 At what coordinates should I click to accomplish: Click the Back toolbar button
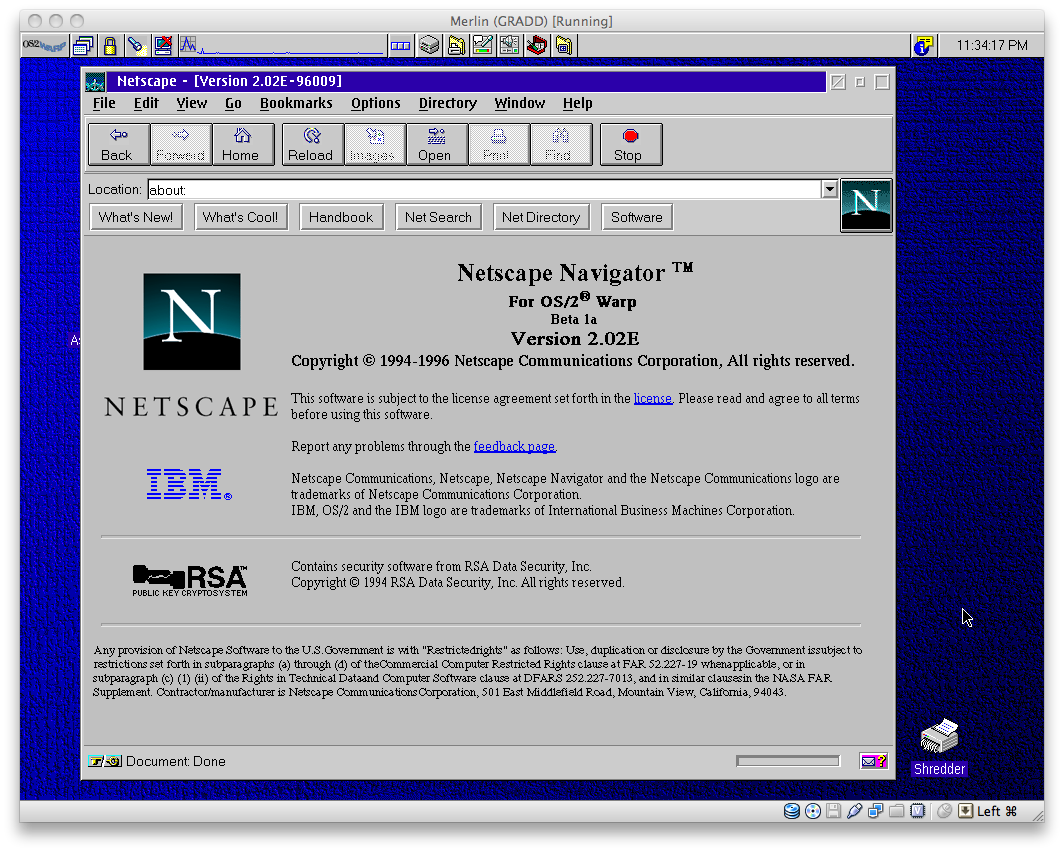[118, 144]
